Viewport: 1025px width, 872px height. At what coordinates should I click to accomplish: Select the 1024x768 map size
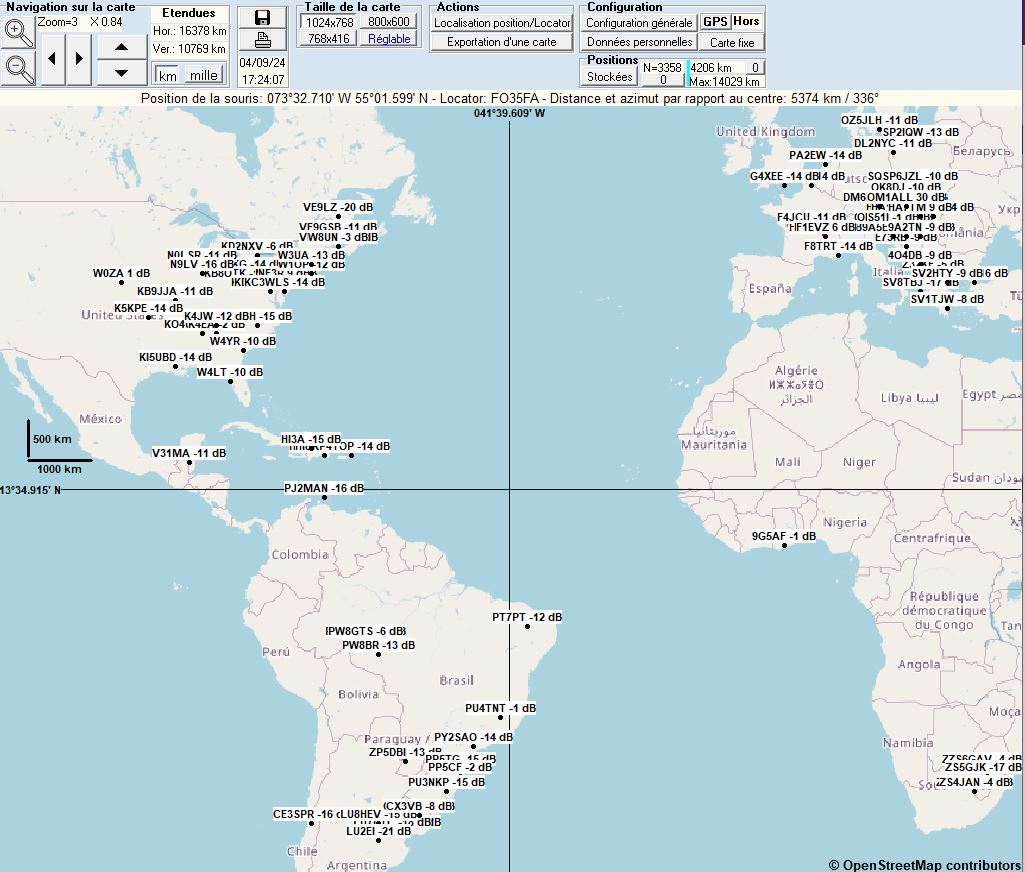tap(329, 22)
